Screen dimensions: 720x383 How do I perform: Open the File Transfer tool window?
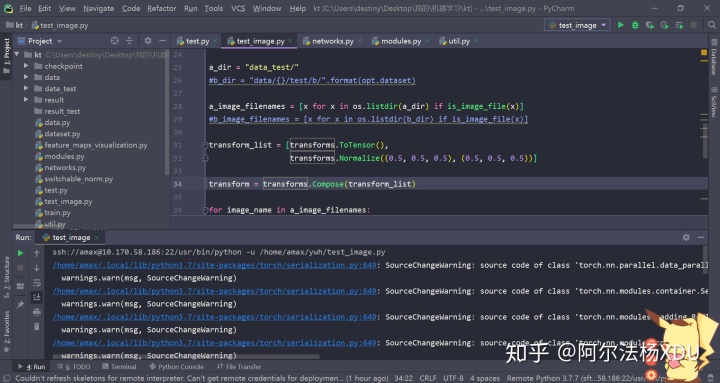(239, 366)
